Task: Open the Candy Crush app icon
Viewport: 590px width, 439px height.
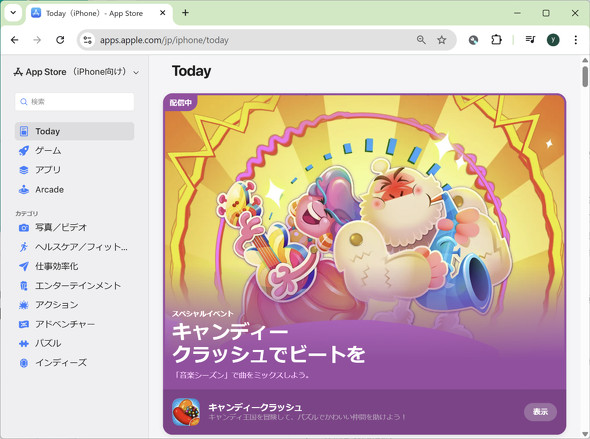Action: point(186,412)
